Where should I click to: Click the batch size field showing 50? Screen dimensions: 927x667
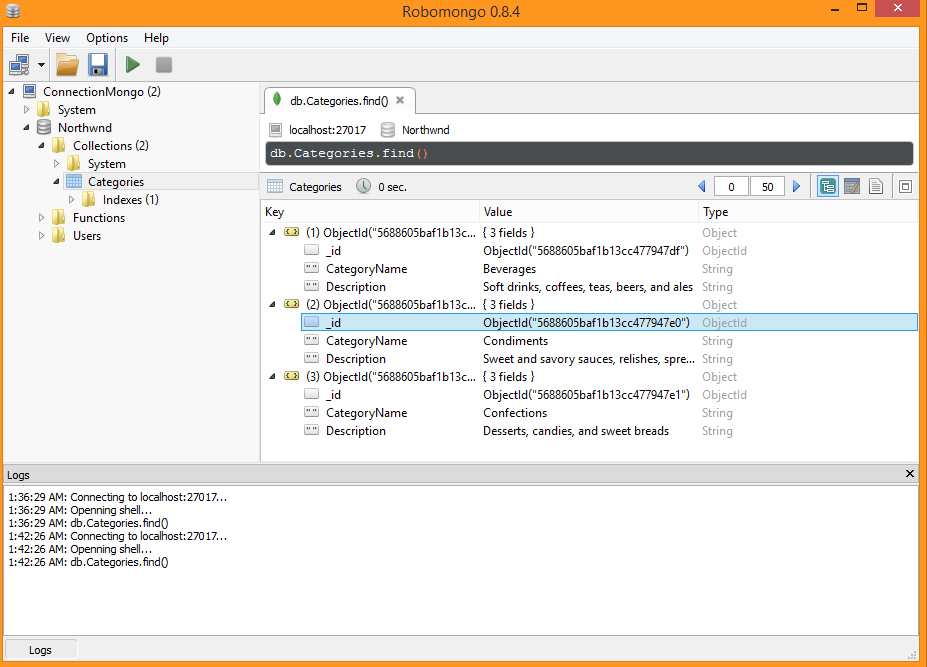[767, 187]
